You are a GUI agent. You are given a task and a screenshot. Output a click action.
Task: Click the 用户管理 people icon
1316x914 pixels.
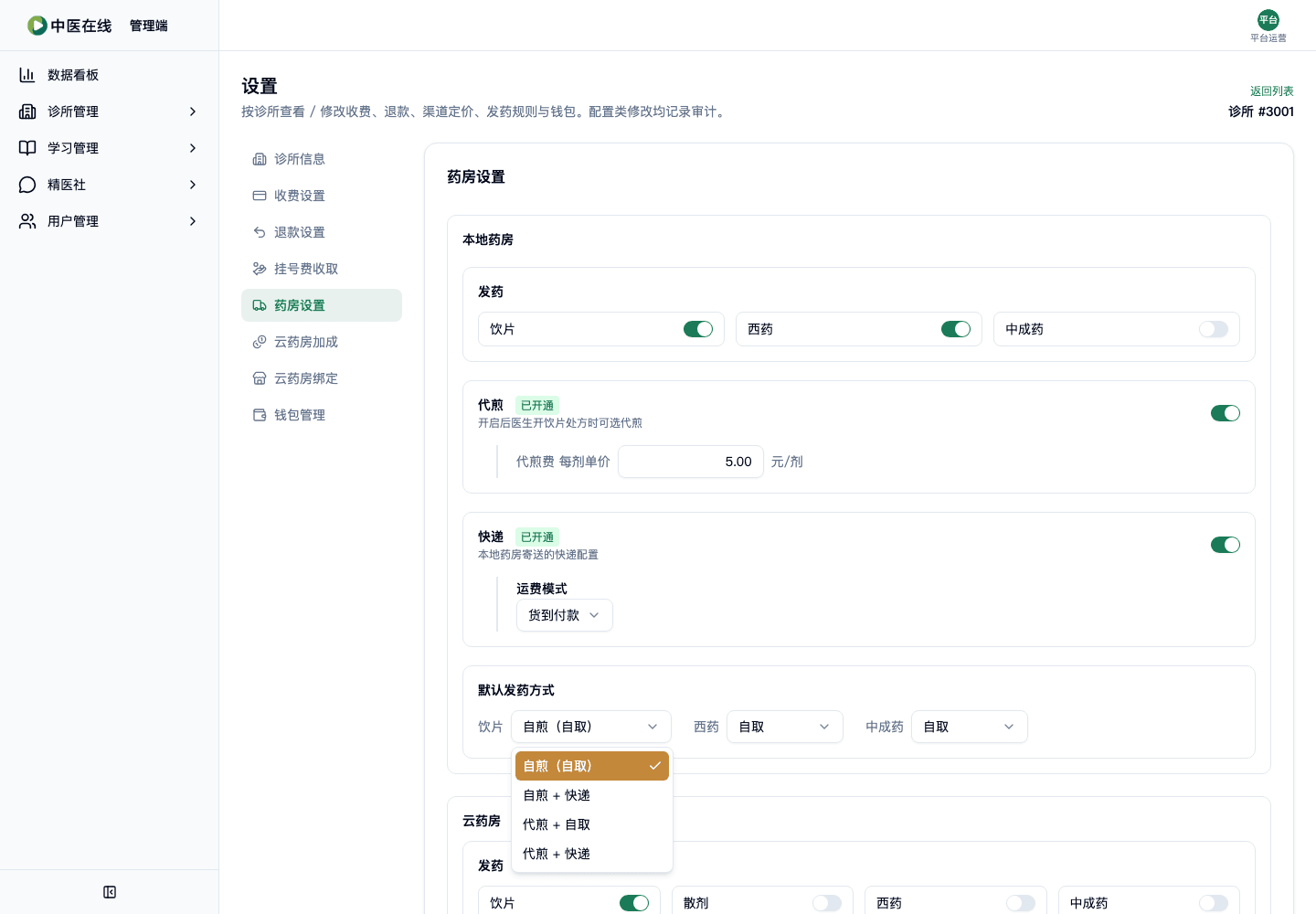[27, 221]
